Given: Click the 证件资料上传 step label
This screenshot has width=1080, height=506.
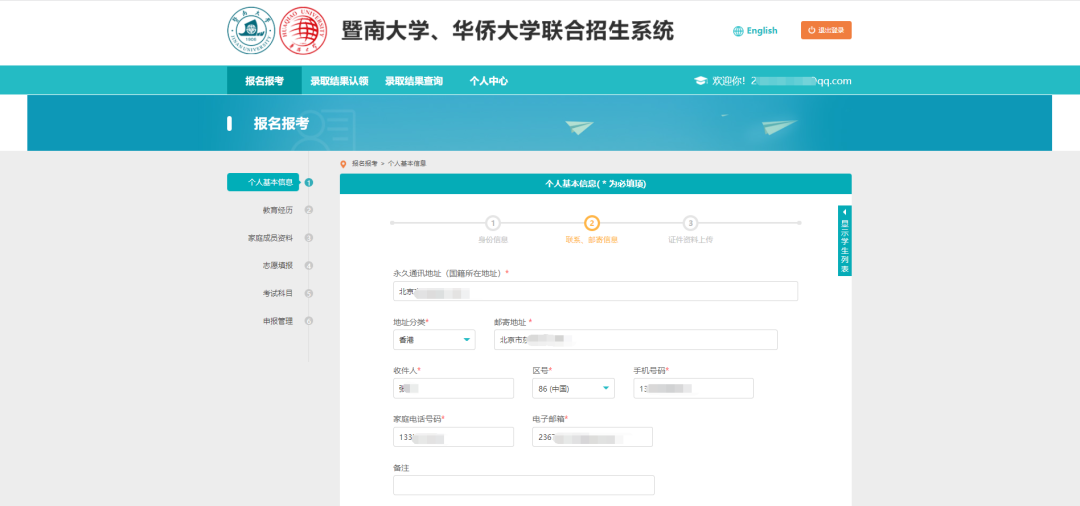Looking at the screenshot, I should click(690, 240).
